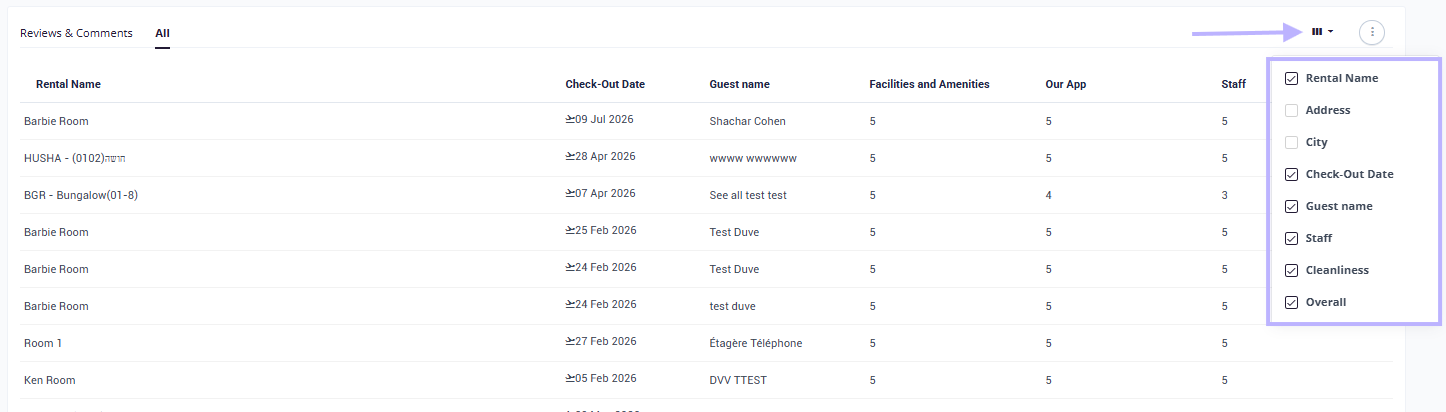Toggle the Overall column checkbox
1446x412 pixels.
coord(1291,302)
